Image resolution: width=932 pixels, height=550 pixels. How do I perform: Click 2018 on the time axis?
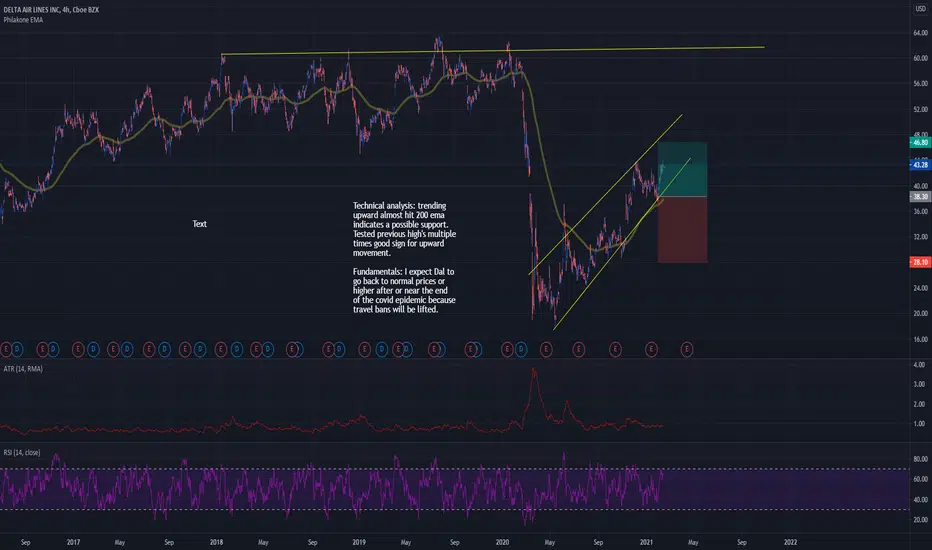pyautogui.click(x=216, y=542)
